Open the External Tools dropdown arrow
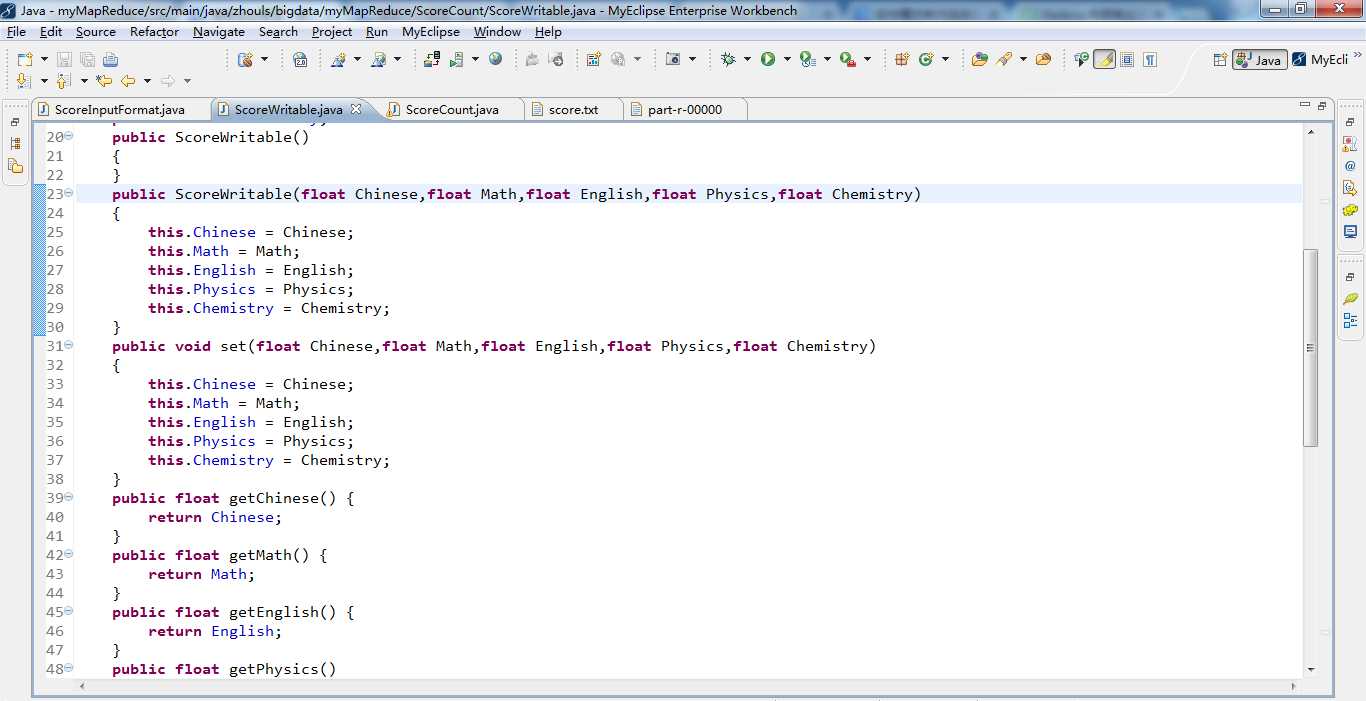 click(867, 59)
